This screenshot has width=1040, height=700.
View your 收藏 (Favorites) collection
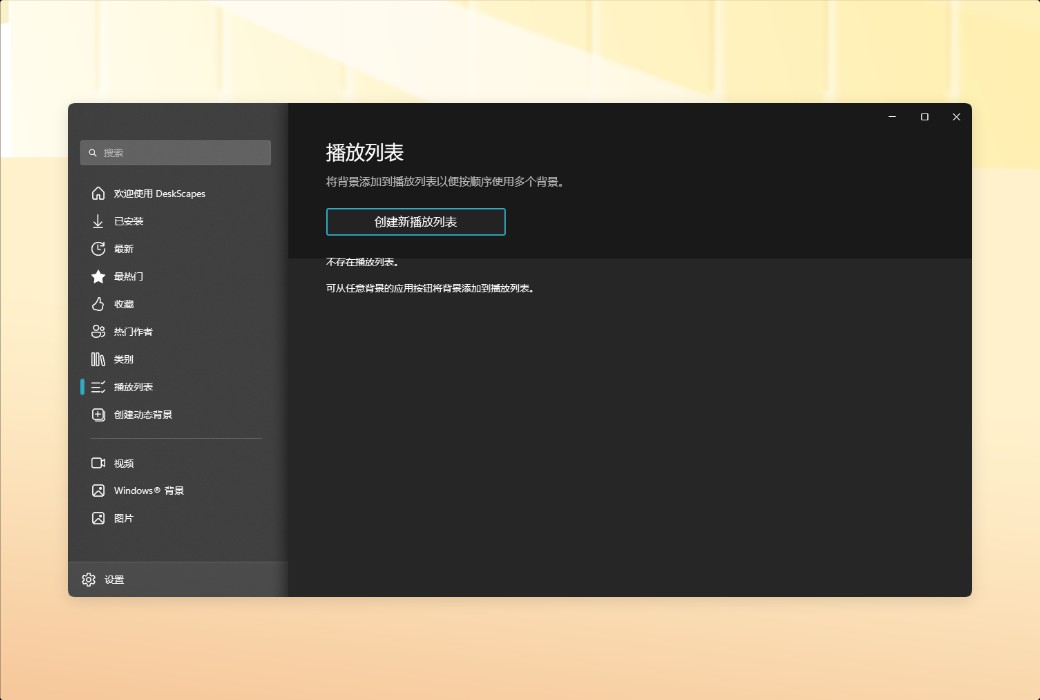click(x=126, y=304)
